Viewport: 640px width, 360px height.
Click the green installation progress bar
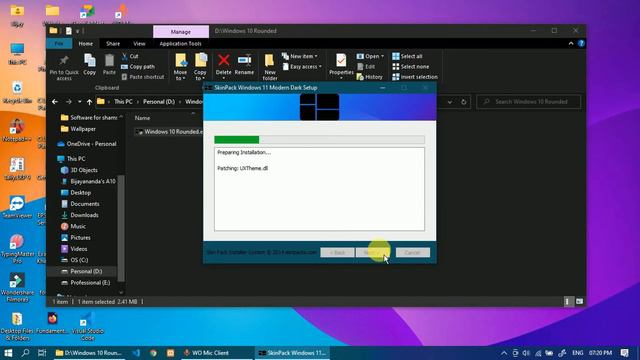tap(237, 140)
